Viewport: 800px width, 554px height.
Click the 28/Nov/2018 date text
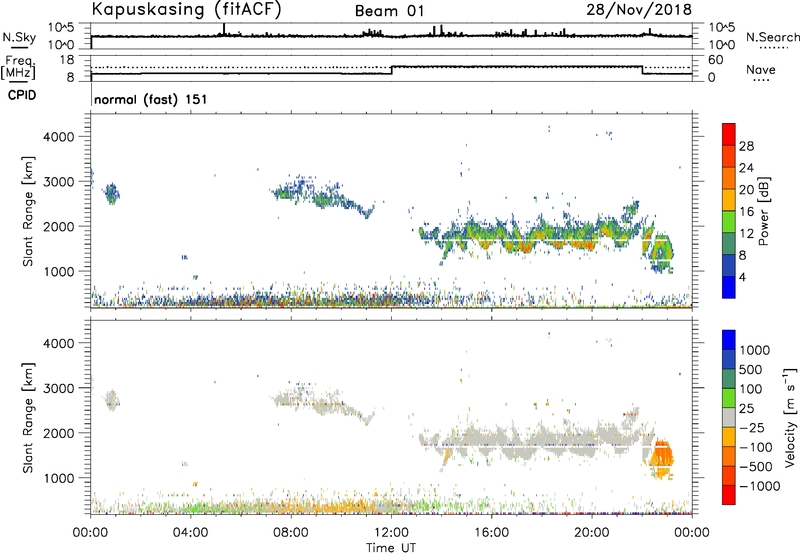click(x=639, y=9)
